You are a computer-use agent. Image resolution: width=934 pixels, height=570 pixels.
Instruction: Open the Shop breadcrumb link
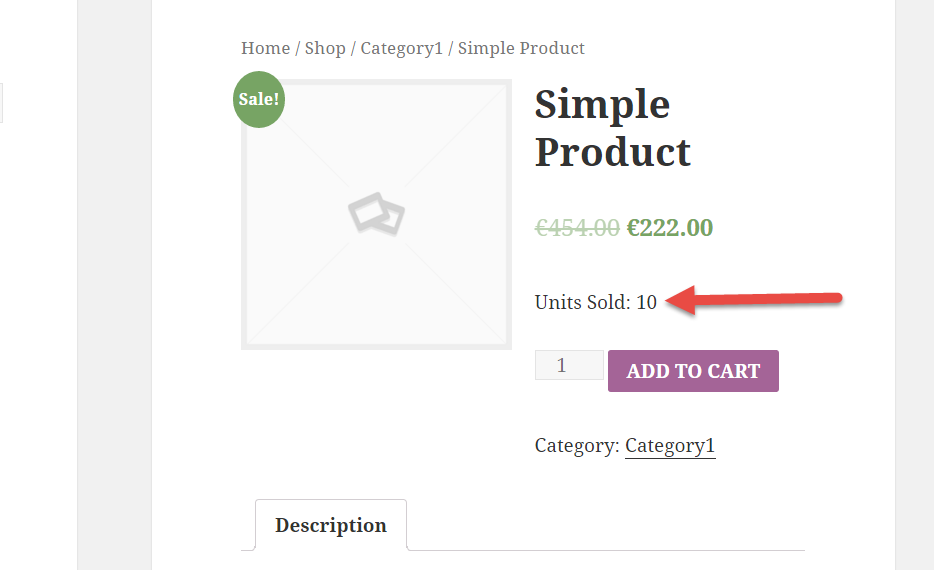(325, 48)
